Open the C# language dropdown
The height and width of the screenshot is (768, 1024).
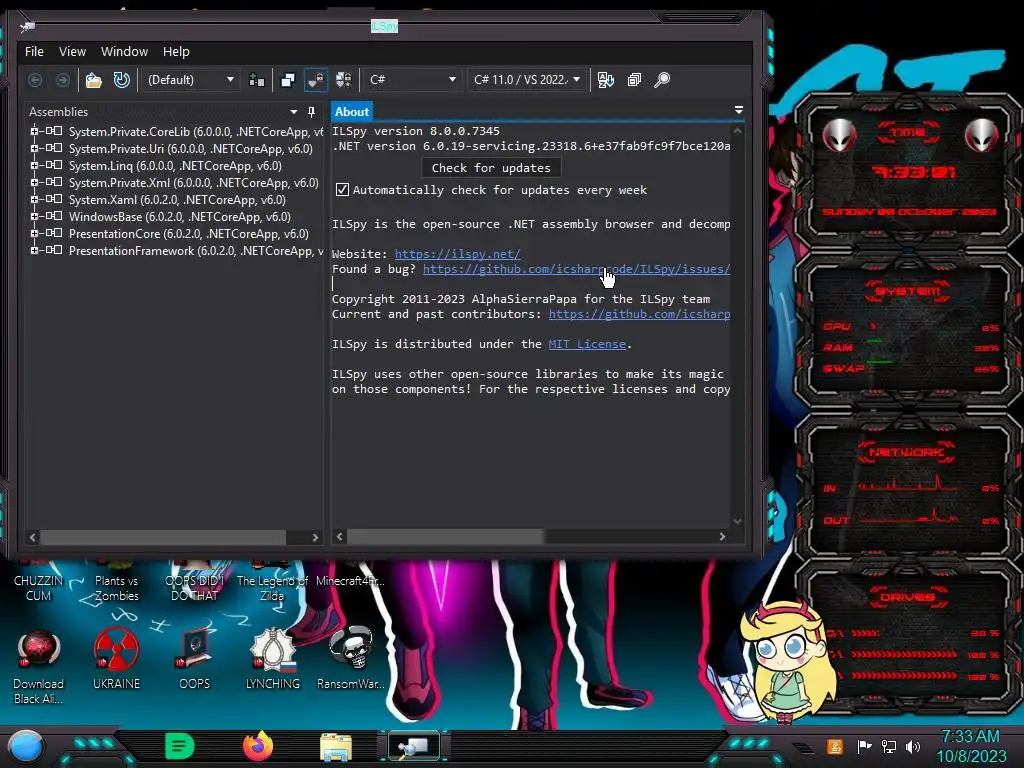point(412,80)
